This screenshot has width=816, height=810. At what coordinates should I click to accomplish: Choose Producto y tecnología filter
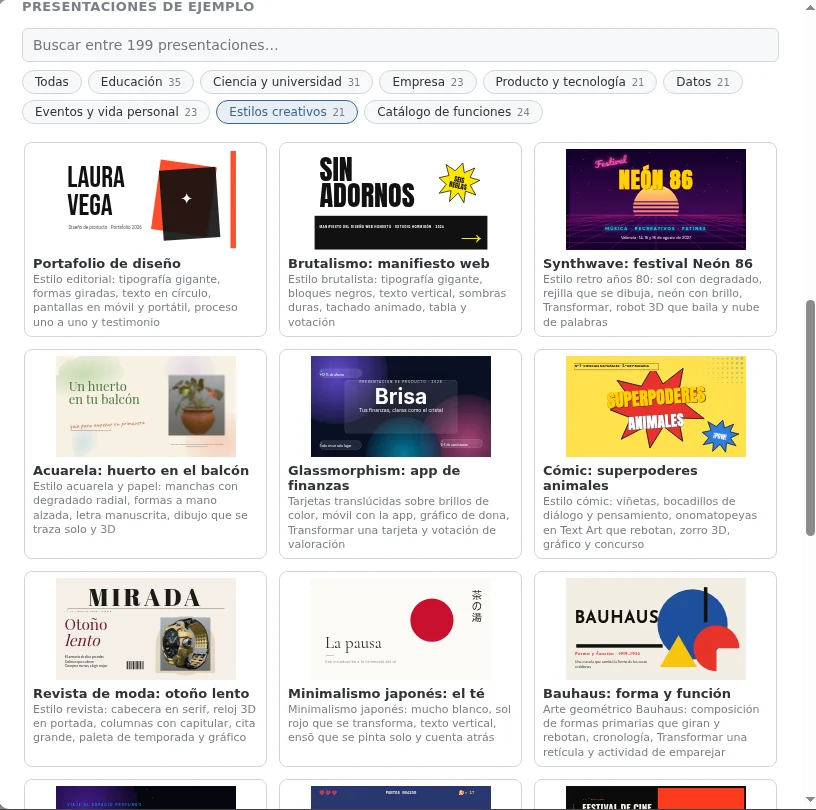[569, 82]
